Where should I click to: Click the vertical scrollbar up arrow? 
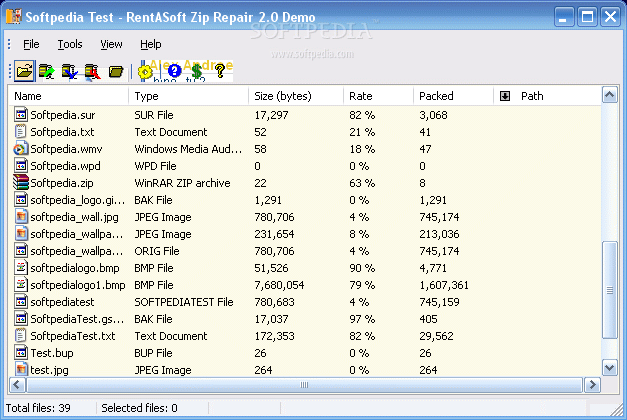609,95
